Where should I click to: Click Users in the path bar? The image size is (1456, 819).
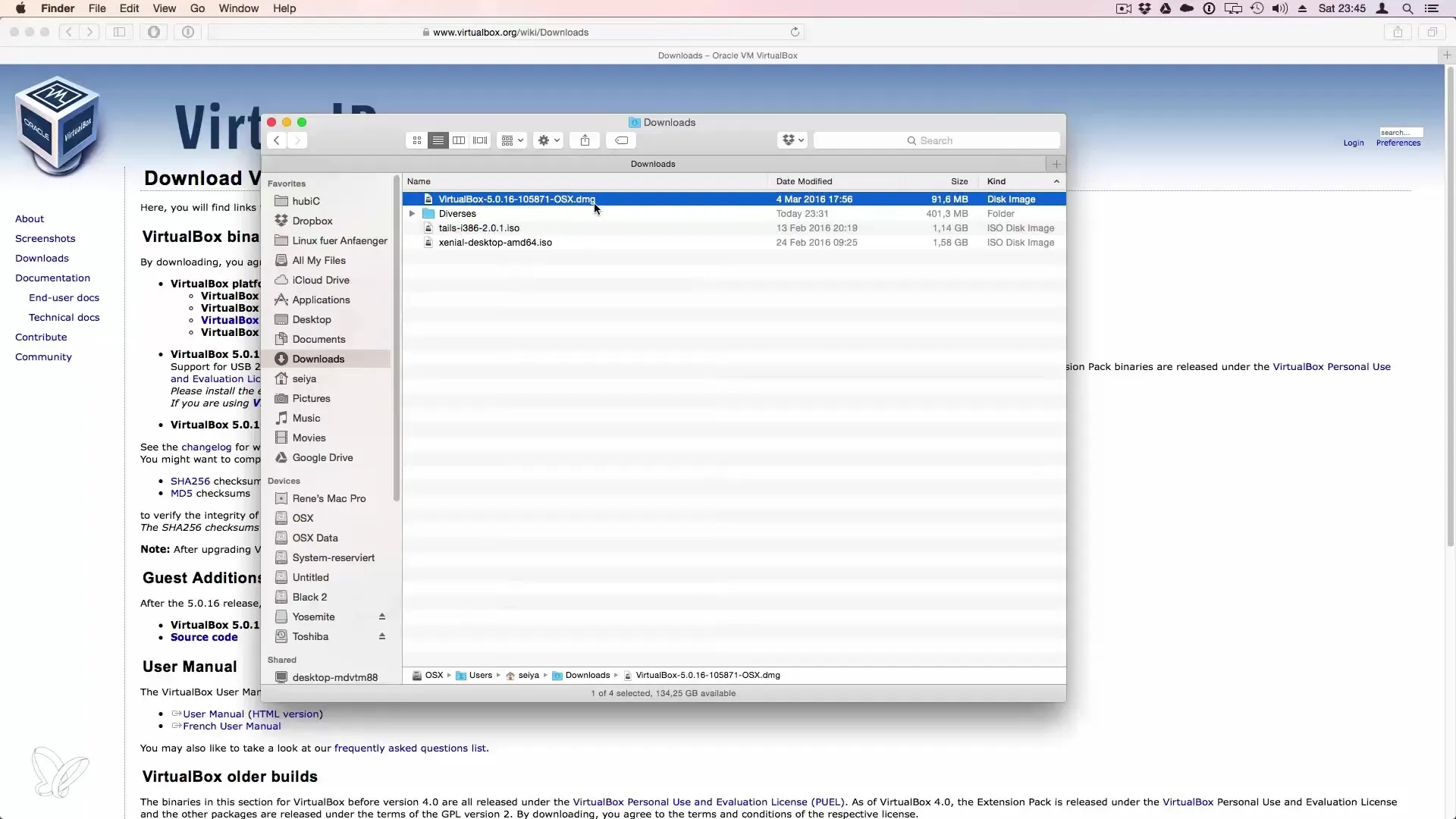tap(474, 675)
